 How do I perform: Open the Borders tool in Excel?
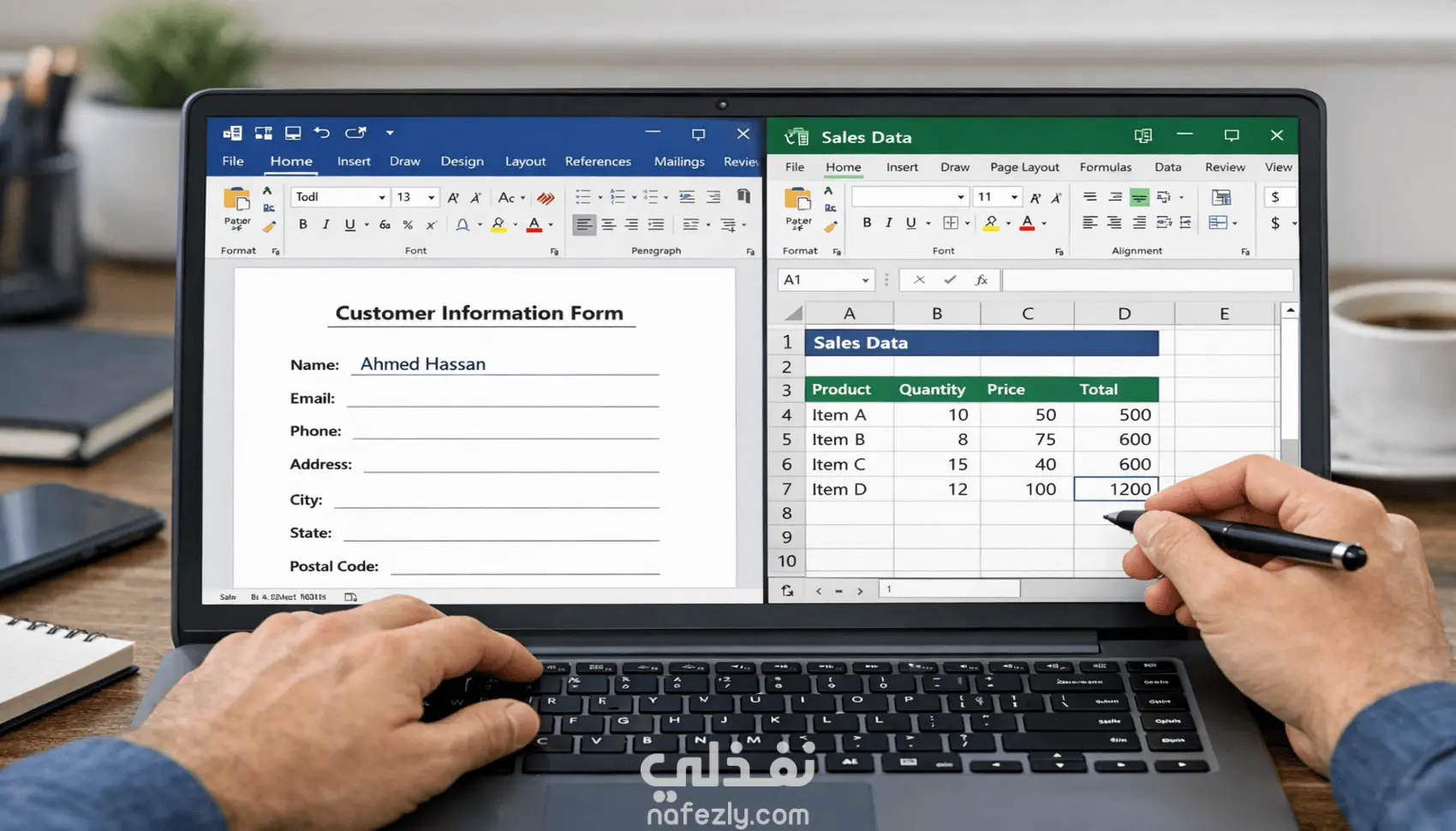coord(951,223)
